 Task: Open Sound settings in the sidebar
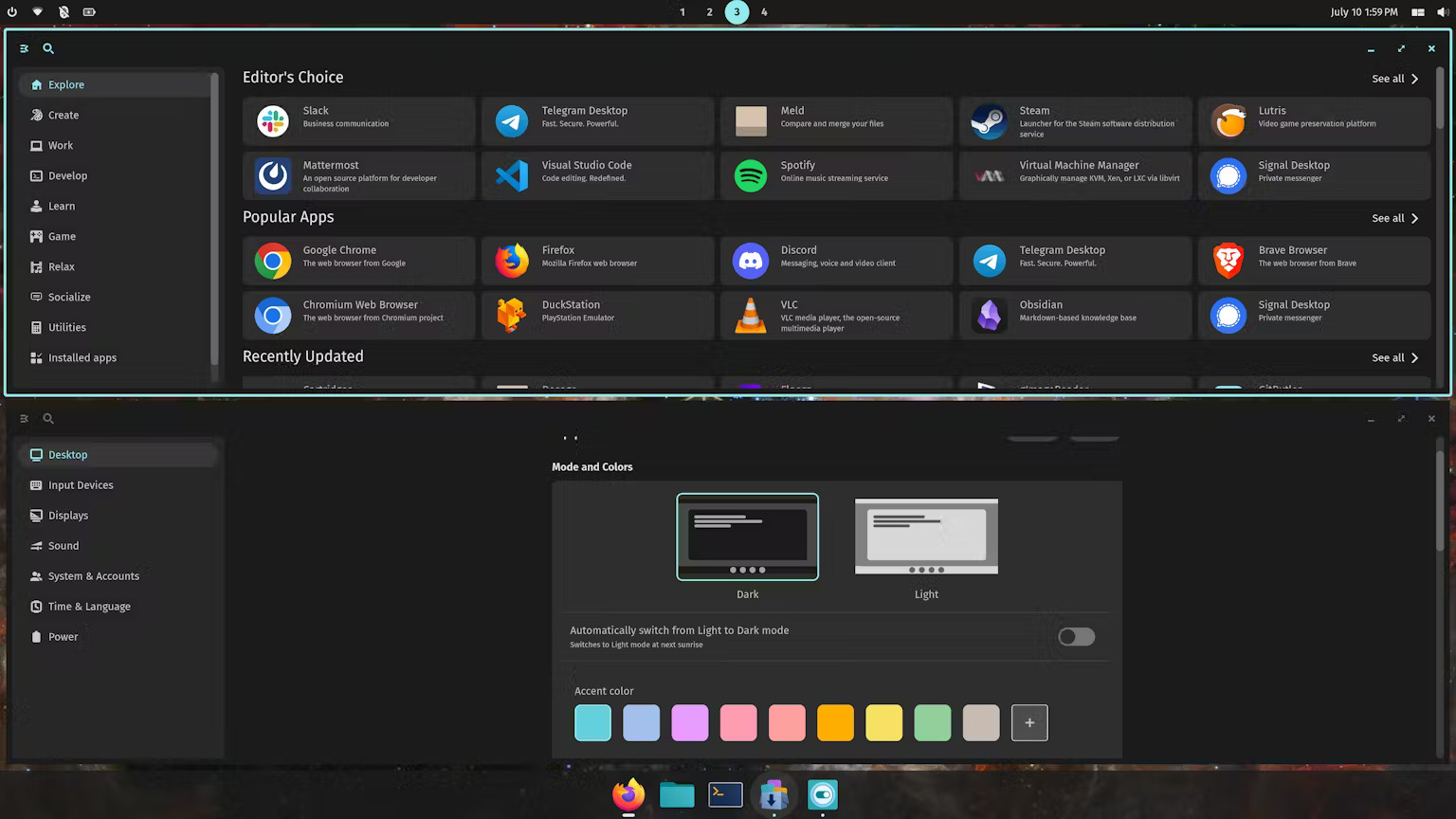64,545
